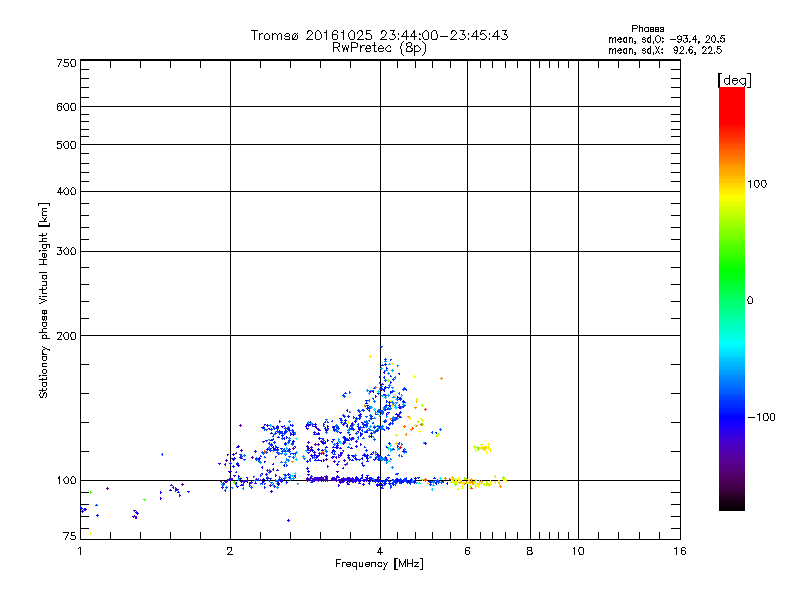The height and width of the screenshot is (600, 800).
Task: Click the x-axis tick label '4'
Action: 380,551
